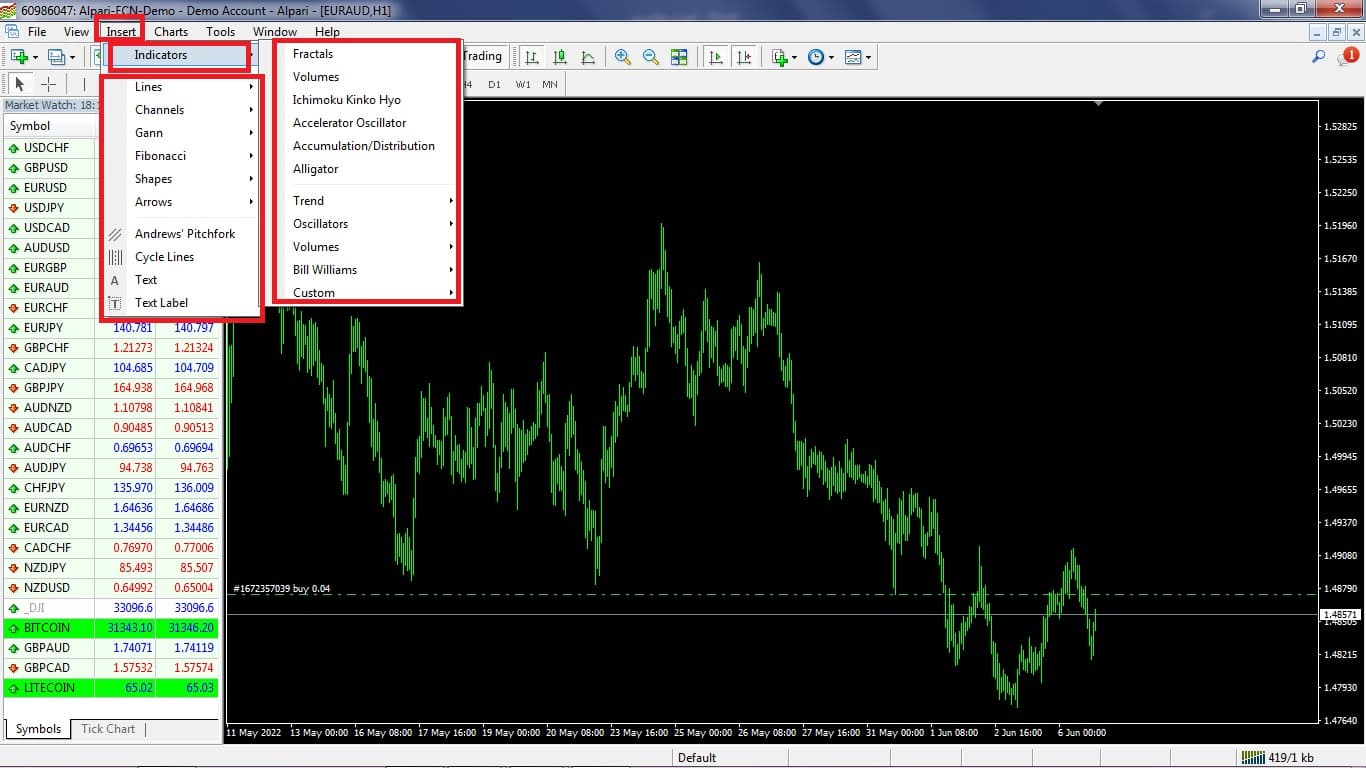Choose Accumulation/Distribution indicator
This screenshot has height=768, width=1366.
(364, 146)
